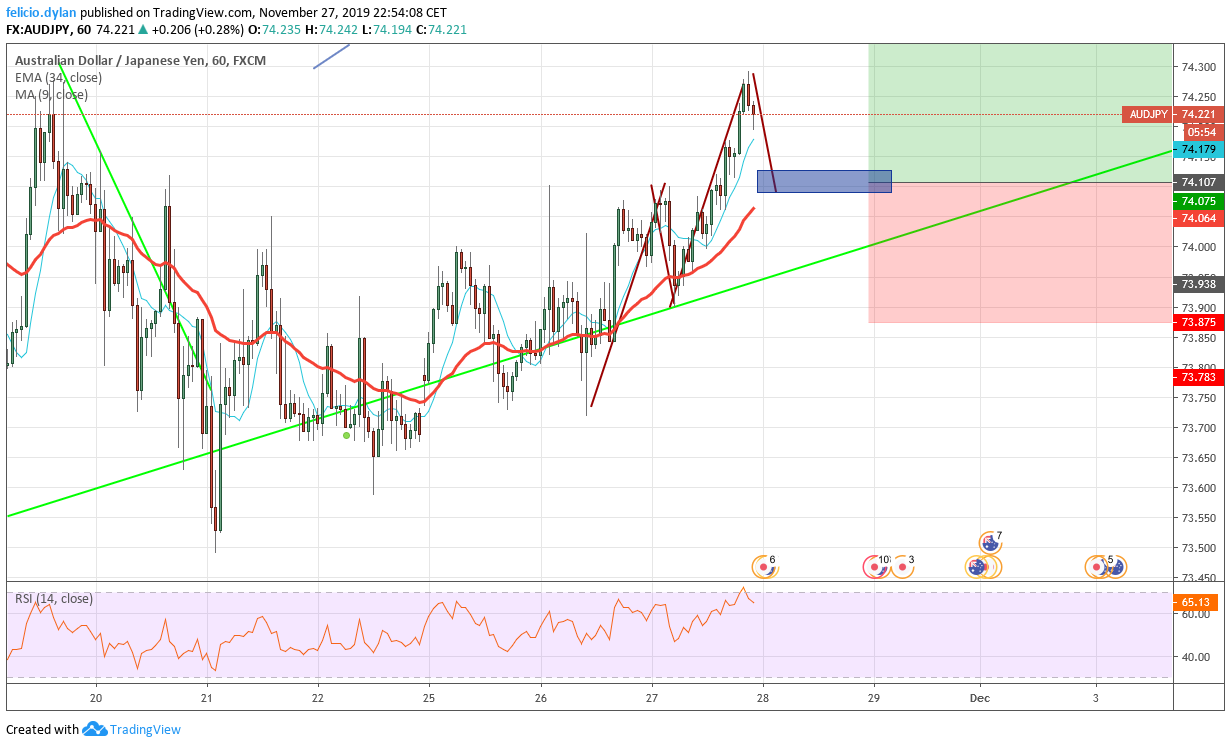Click the blue MA value label 74.179
1231x747 pixels.
(1199, 149)
